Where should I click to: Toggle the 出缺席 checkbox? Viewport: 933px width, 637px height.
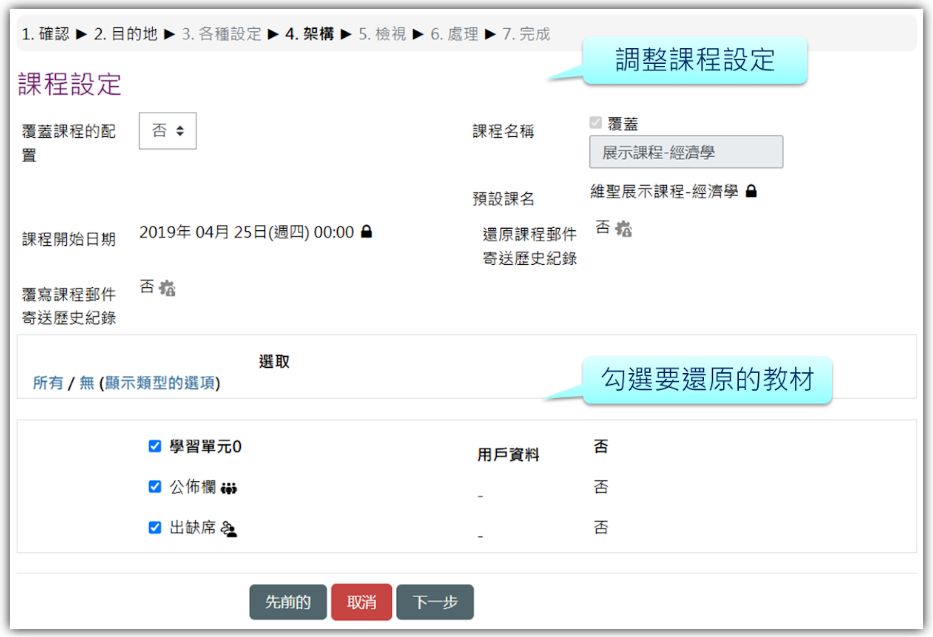pos(155,528)
